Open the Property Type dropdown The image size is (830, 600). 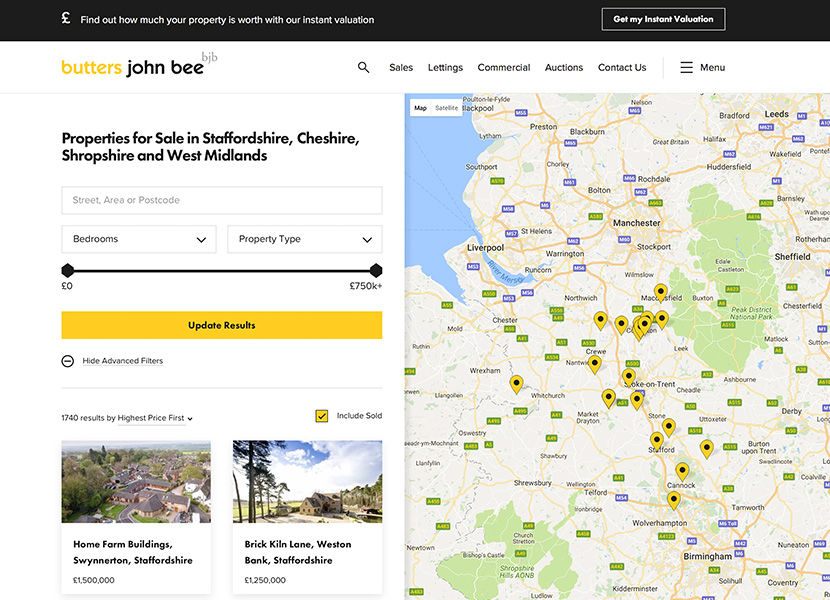click(304, 239)
